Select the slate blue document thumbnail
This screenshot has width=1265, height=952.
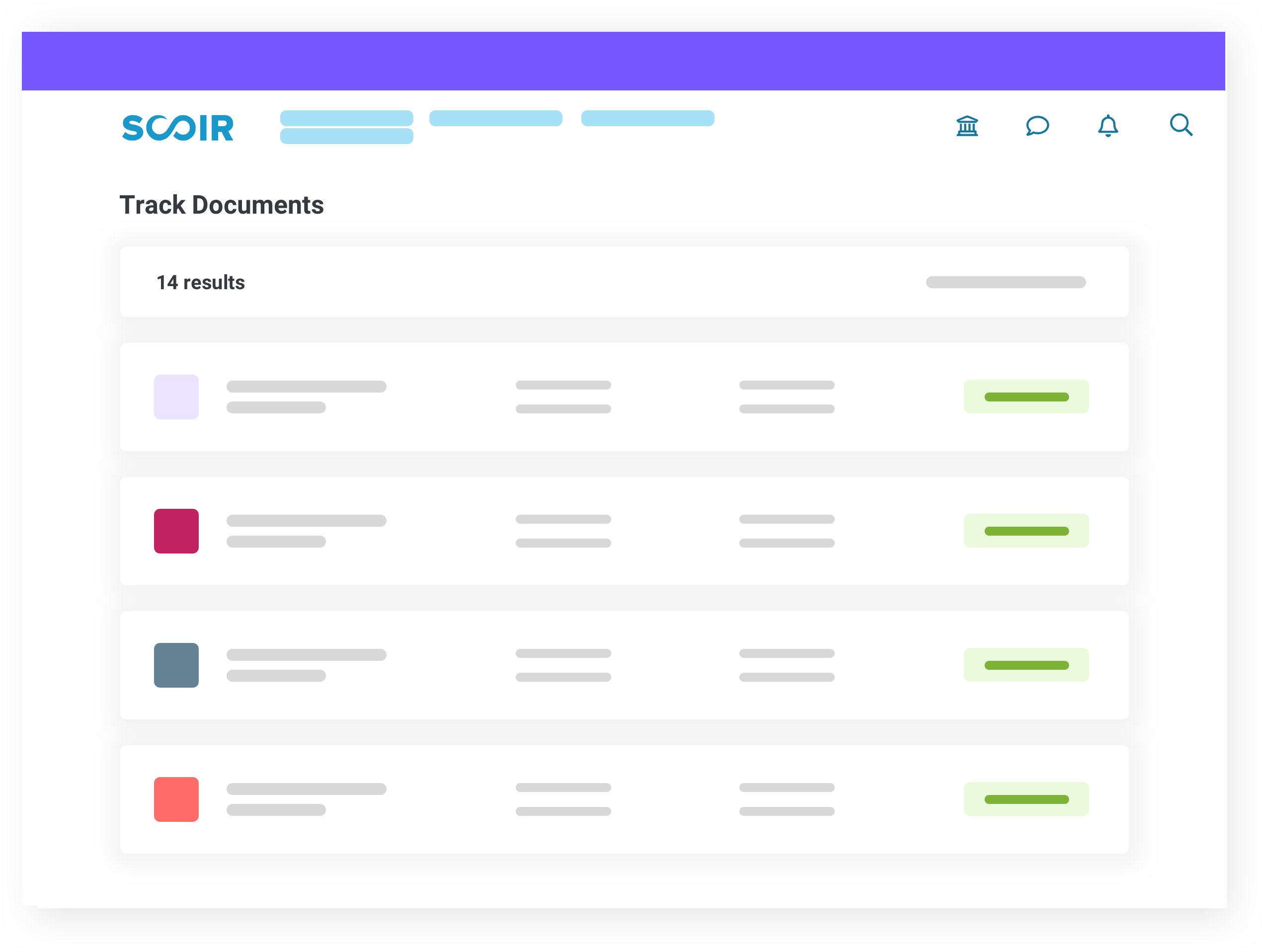[x=176, y=665]
